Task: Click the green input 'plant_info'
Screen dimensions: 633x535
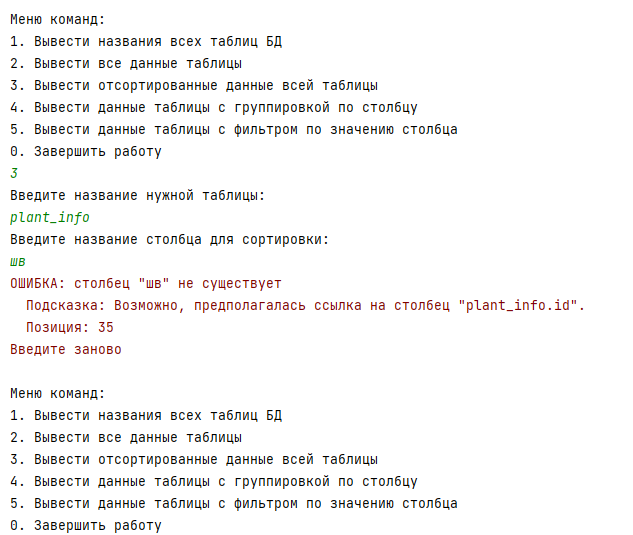Action: pos(50,218)
